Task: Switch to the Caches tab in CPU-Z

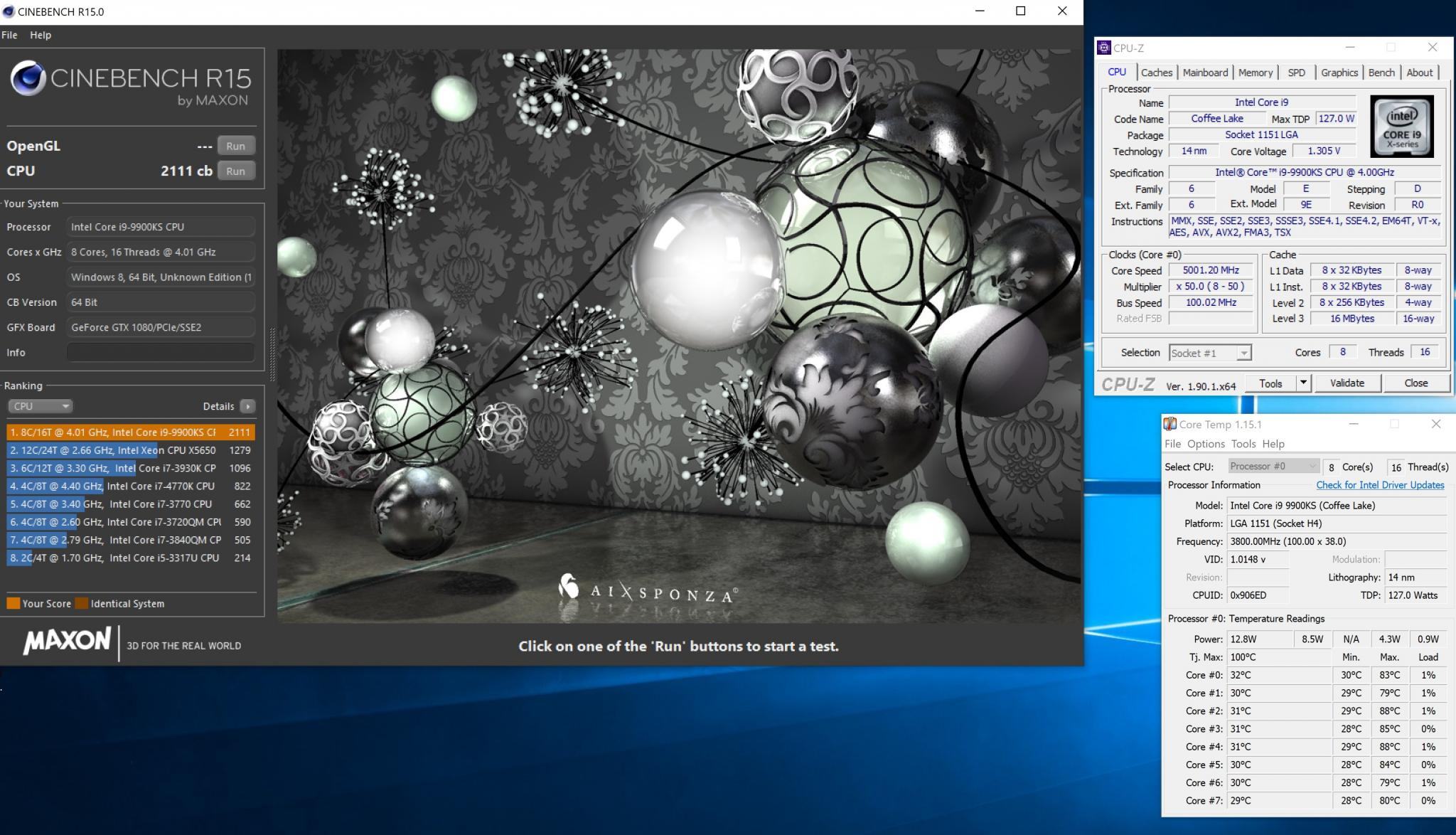Action: [1156, 73]
